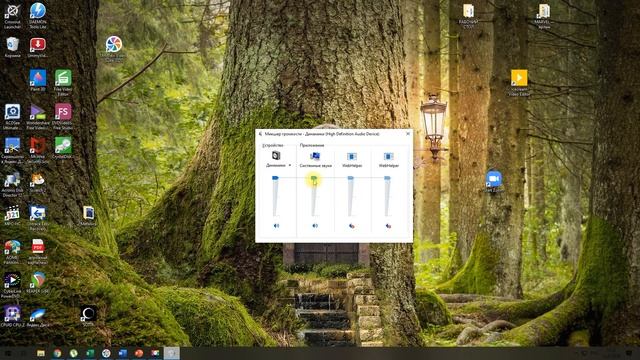Close the Volume Mixer window
This screenshot has width=640, height=360.
coord(408,133)
